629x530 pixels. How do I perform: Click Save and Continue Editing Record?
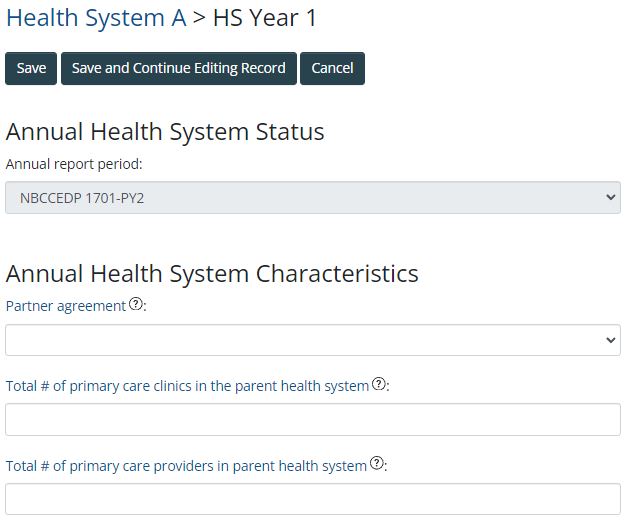[179, 68]
